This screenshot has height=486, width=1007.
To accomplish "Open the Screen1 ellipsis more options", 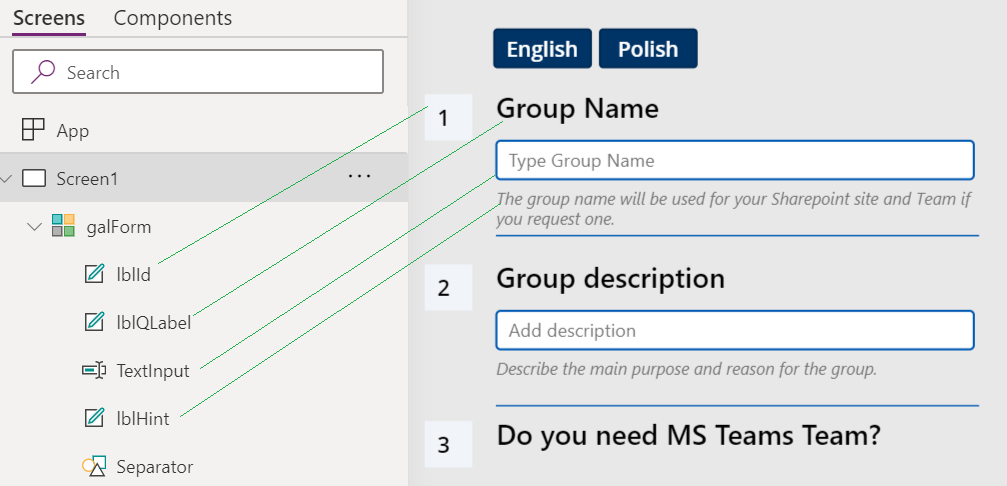I will pos(359,177).
